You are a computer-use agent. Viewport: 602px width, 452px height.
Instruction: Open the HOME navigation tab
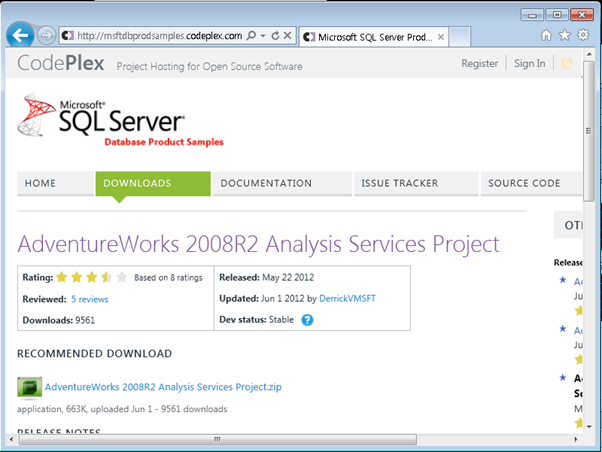(x=55, y=183)
